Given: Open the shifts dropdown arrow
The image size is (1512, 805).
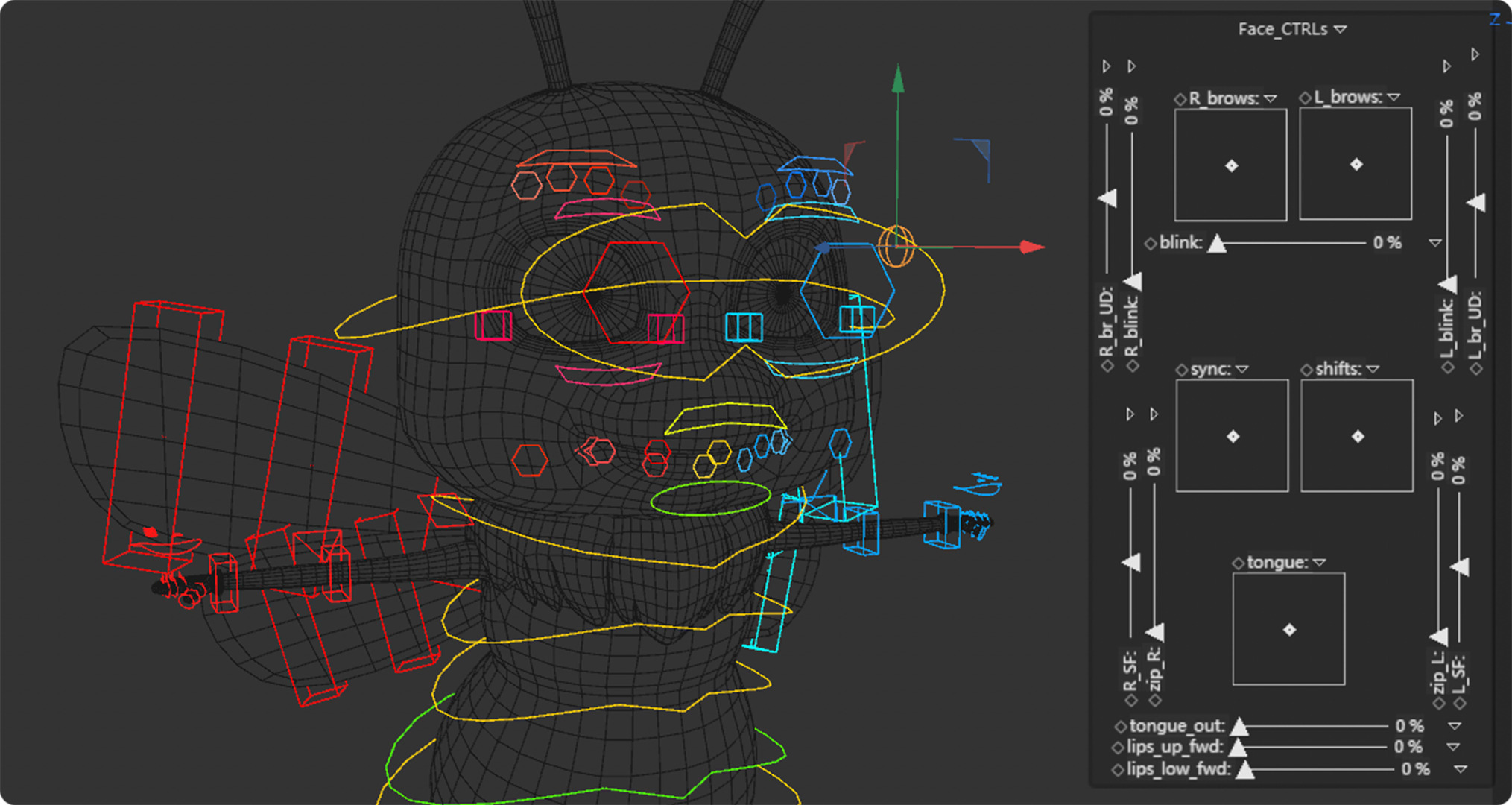Looking at the screenshot, I should [1373, 369].
